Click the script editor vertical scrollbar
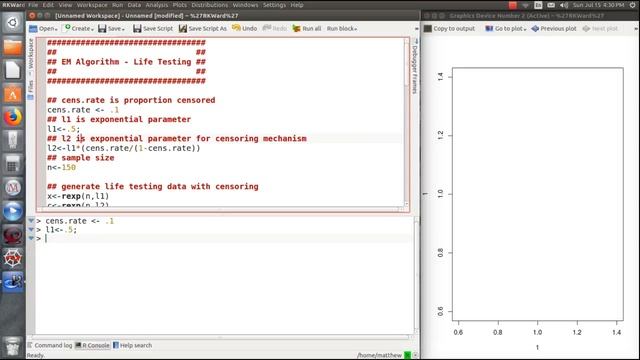 pos(407,122)
